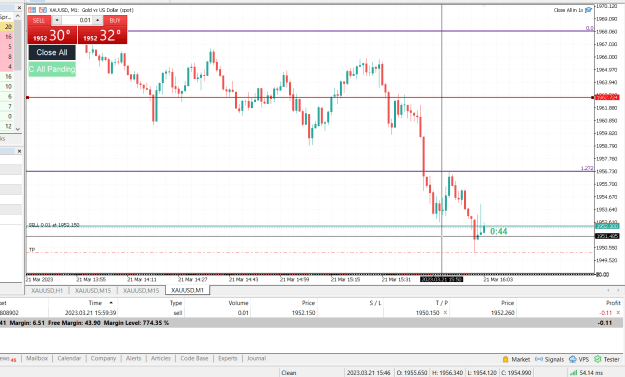Close the Market Watch panel

pos(19,8)
